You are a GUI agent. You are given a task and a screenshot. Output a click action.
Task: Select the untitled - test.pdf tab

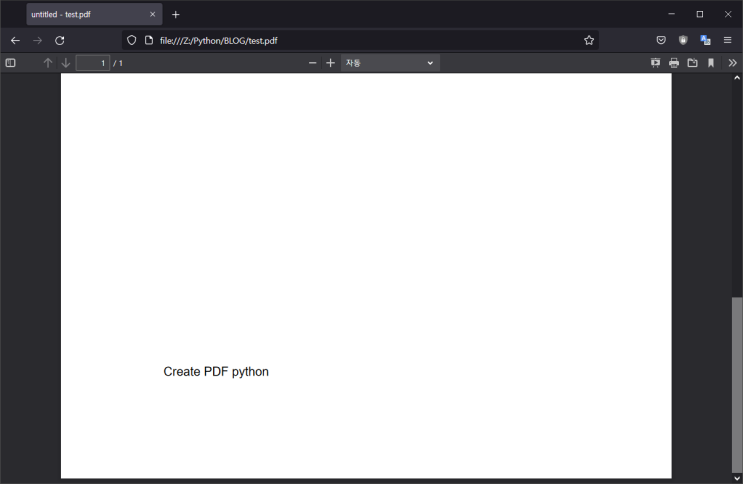click(x=94, y=14)
